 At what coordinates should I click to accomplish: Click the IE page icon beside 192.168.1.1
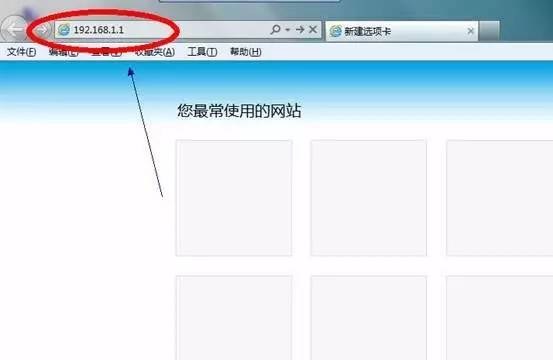coord(64,30)
